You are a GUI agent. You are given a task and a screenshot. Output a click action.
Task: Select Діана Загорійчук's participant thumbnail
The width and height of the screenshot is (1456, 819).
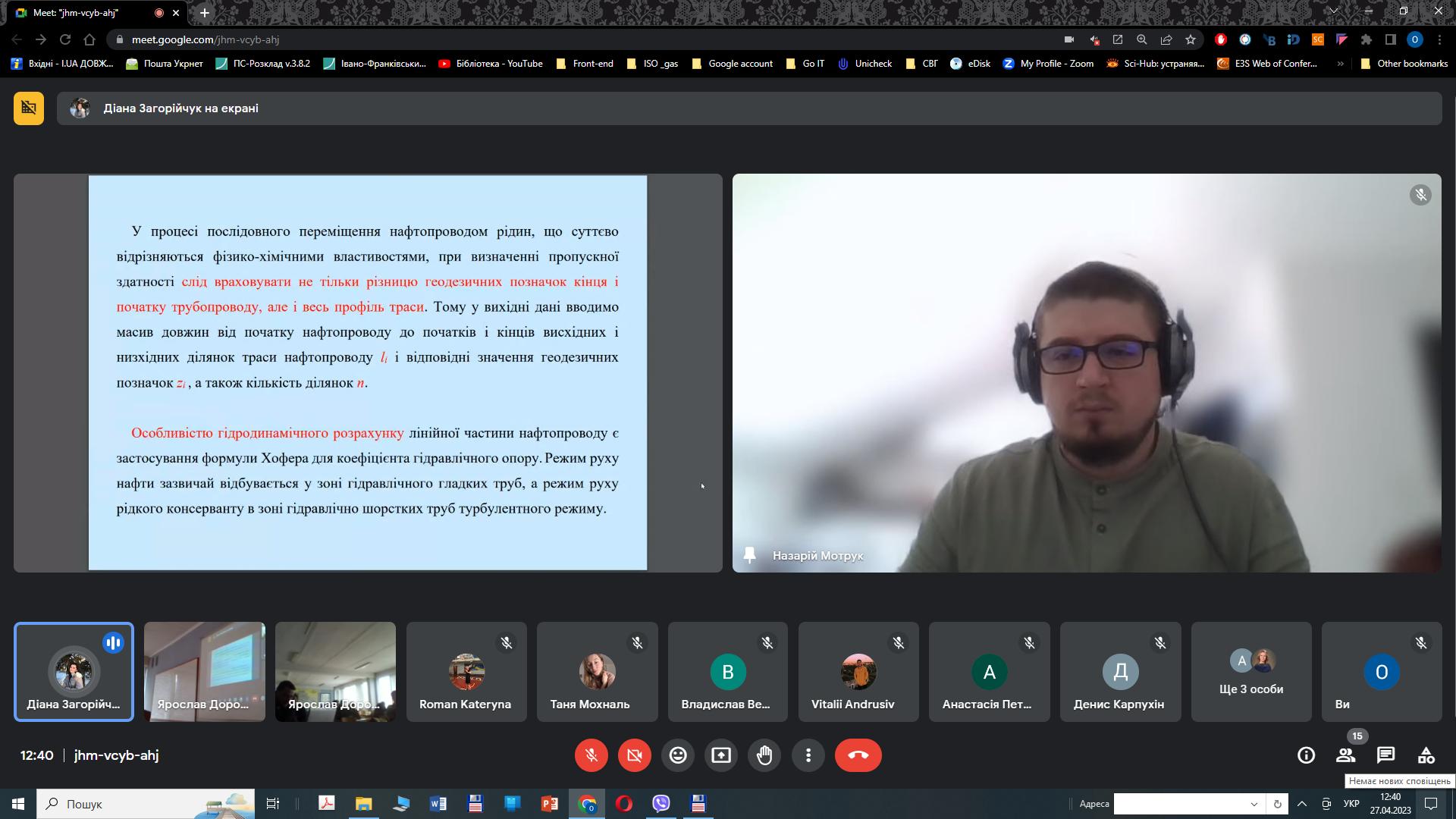(x=74, y=672)
